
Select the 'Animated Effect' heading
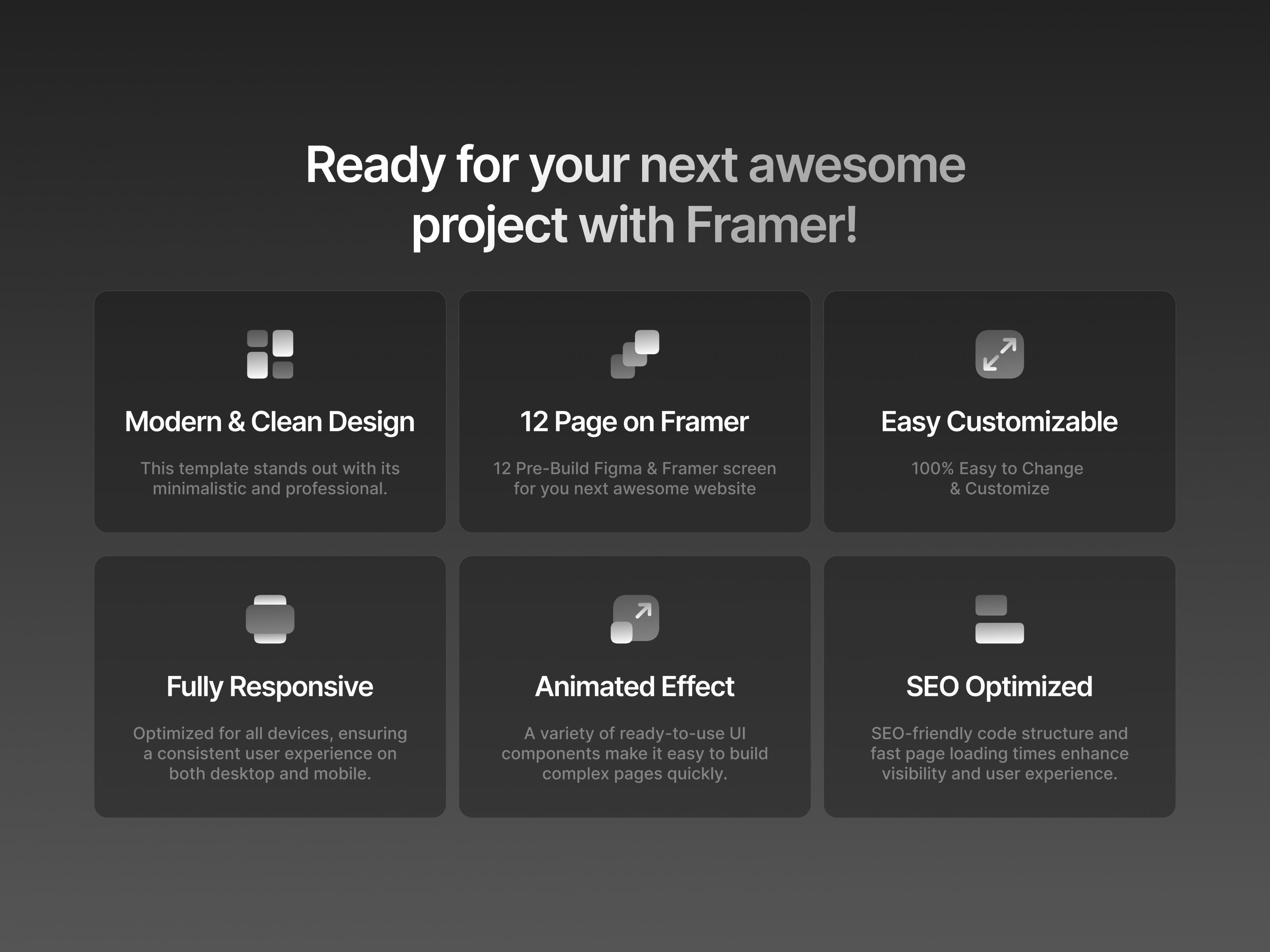(x=635, y=687)
